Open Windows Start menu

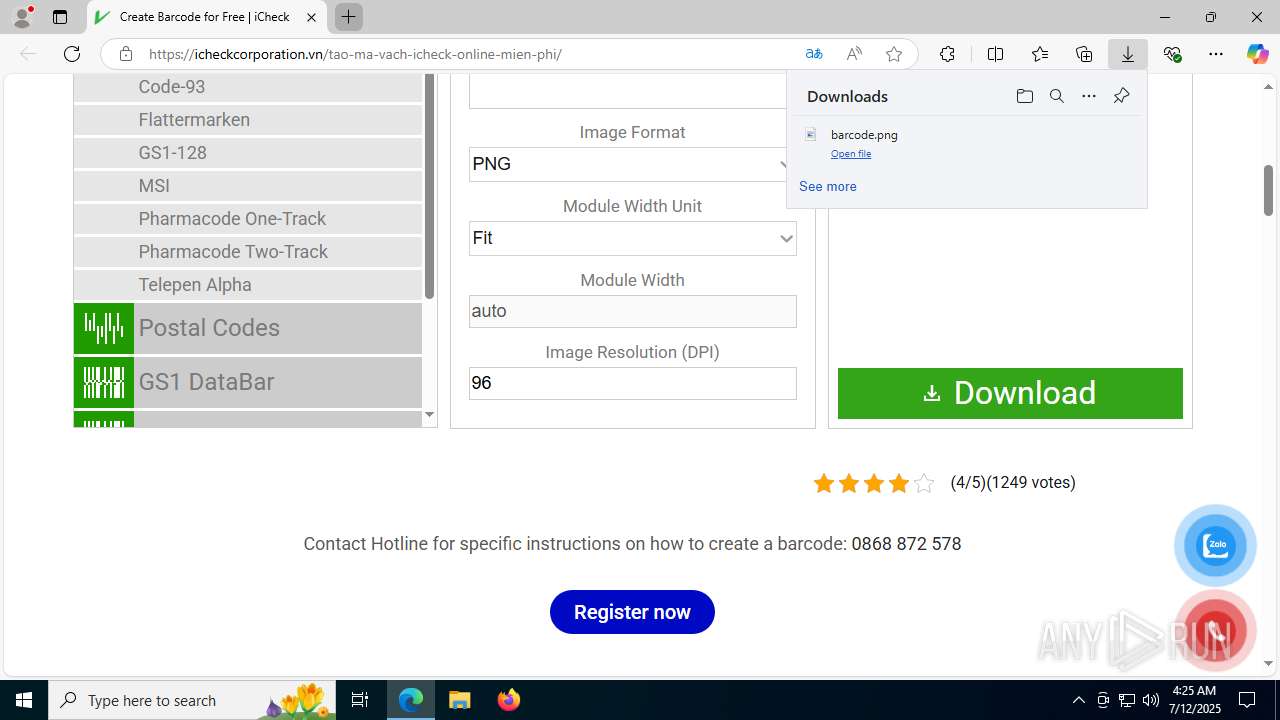24,700
